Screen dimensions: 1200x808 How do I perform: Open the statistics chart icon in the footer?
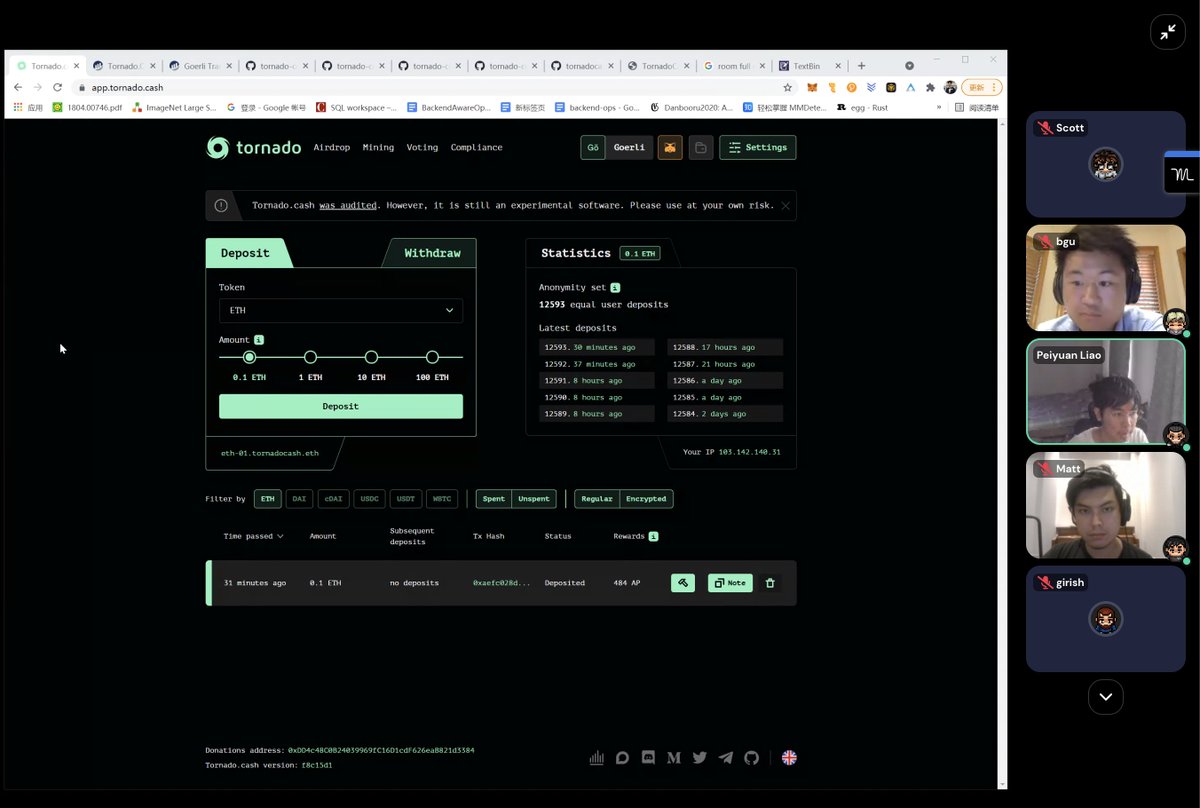597,758
